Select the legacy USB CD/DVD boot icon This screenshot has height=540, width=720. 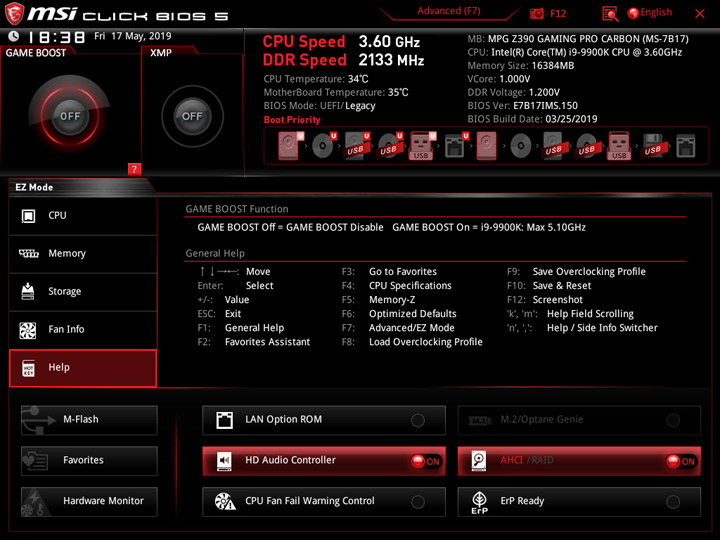(x=587, y=146)
